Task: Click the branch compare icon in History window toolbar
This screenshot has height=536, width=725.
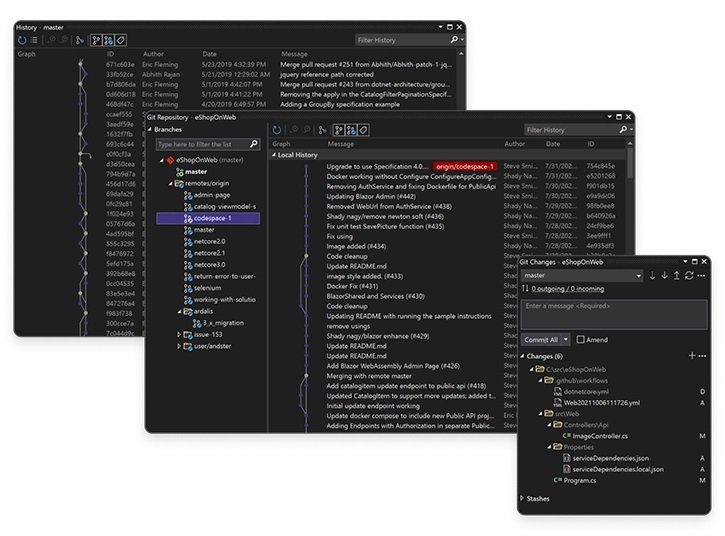Action: (80, 40)
